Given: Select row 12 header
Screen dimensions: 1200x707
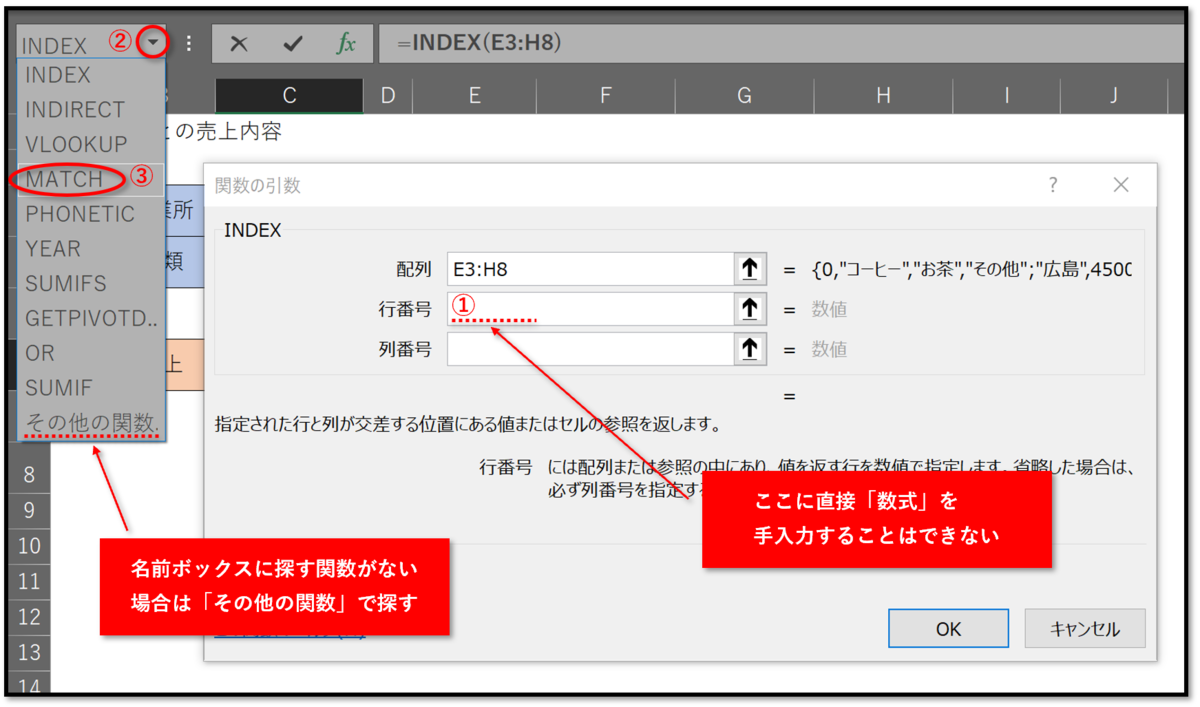Looking at the screenshot, I should coord(29,617).
